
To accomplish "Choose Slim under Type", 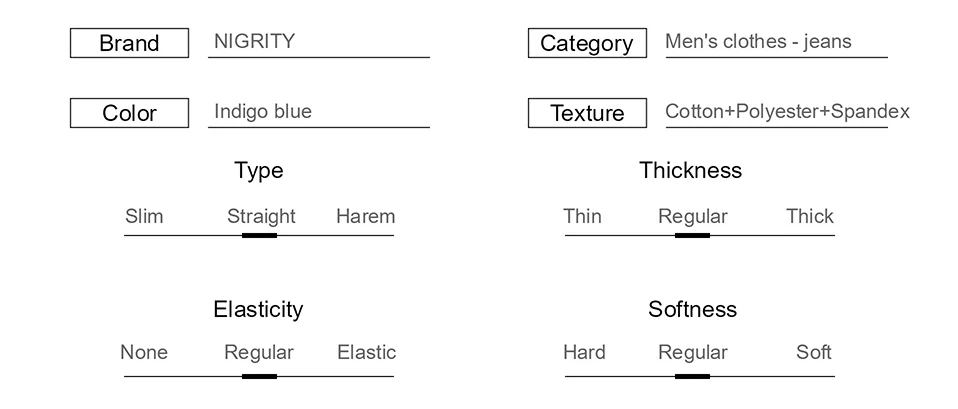I will (x=144, y=216).
